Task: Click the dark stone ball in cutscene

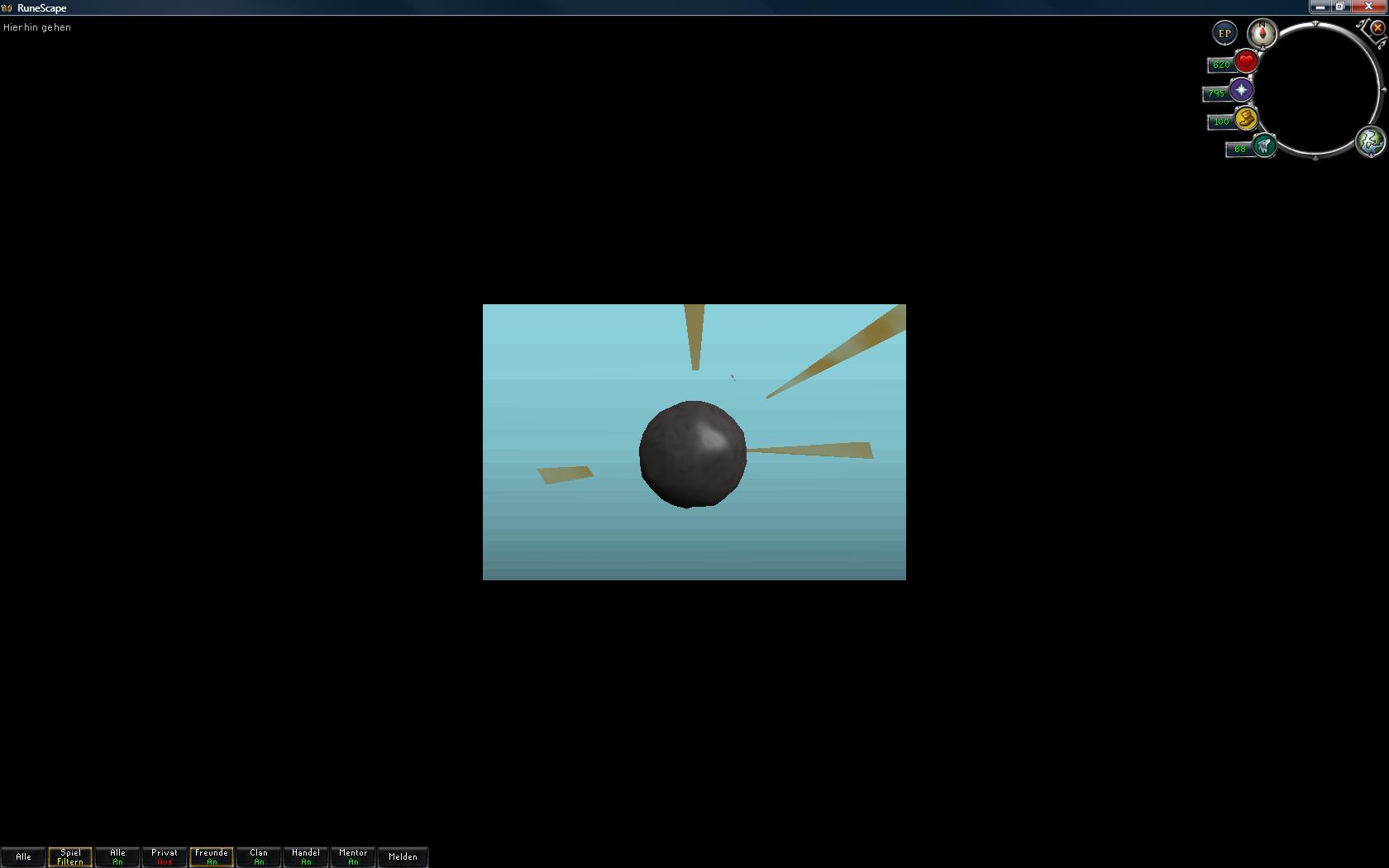Action: [x=693, y=455]
